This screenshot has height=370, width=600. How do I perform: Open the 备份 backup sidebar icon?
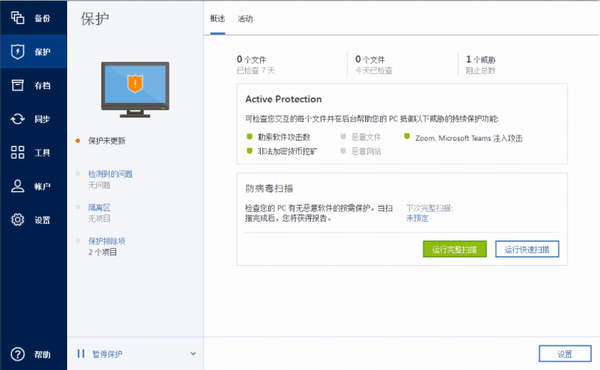coord(18,18)
